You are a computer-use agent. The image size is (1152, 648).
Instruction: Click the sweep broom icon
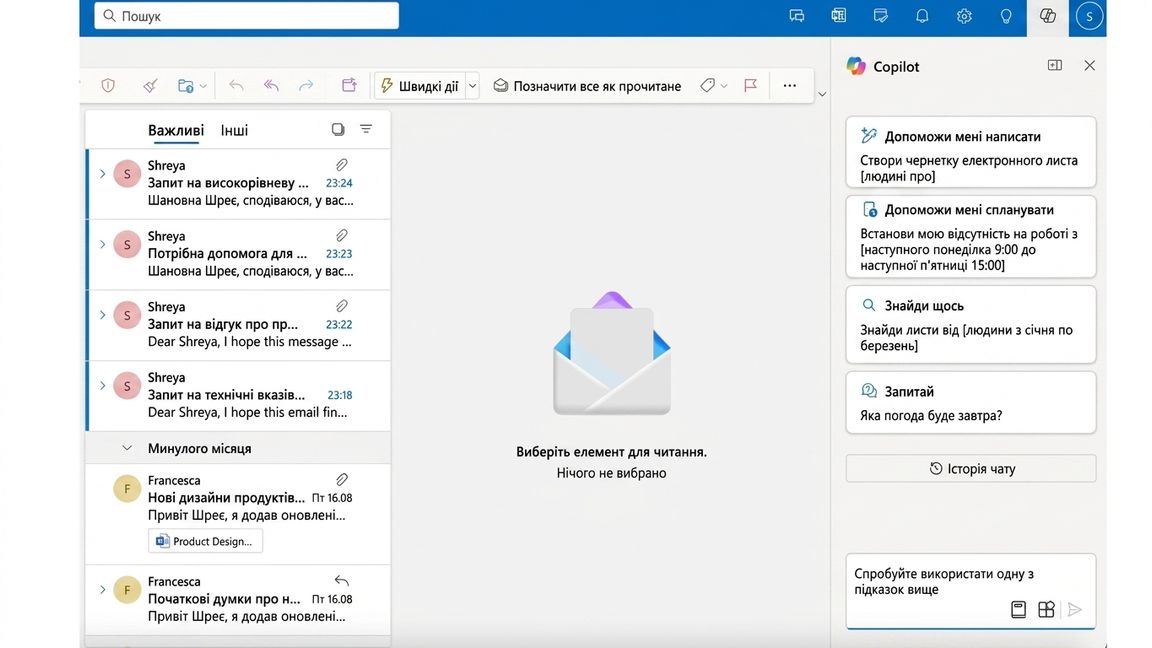151,85
